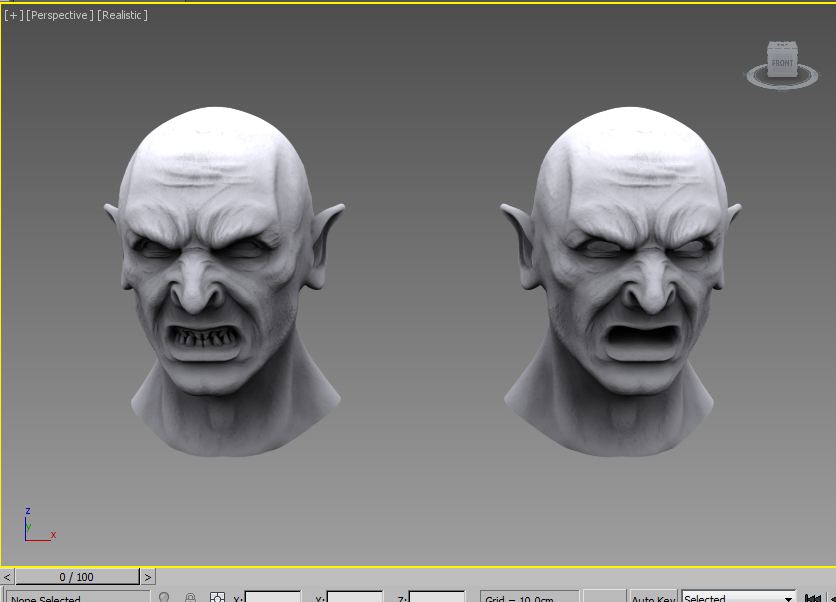Toggle the Selection Lock padlock icon
The image size is (836, 602).
pyautogui.click(x=191, y=597)
